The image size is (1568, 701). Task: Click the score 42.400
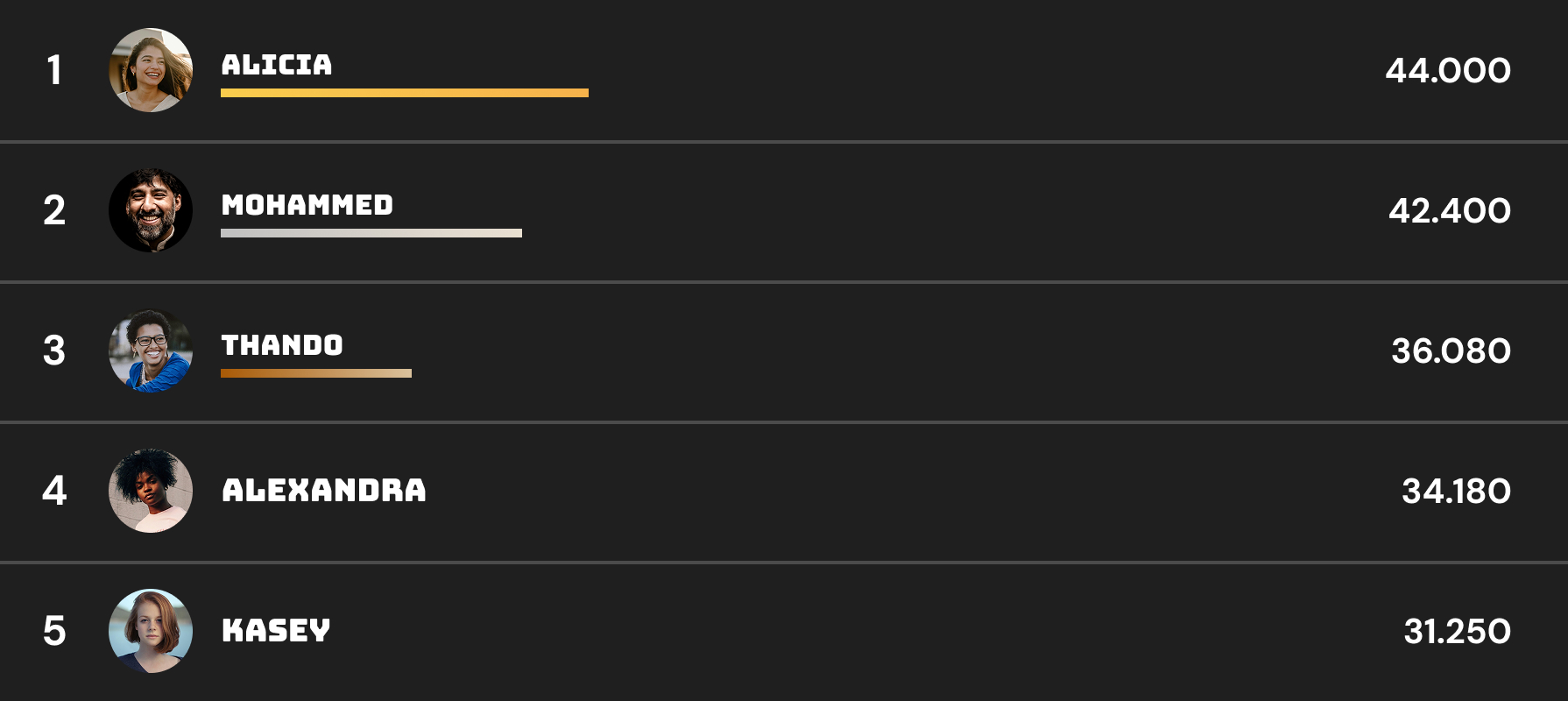(1450, 211)
